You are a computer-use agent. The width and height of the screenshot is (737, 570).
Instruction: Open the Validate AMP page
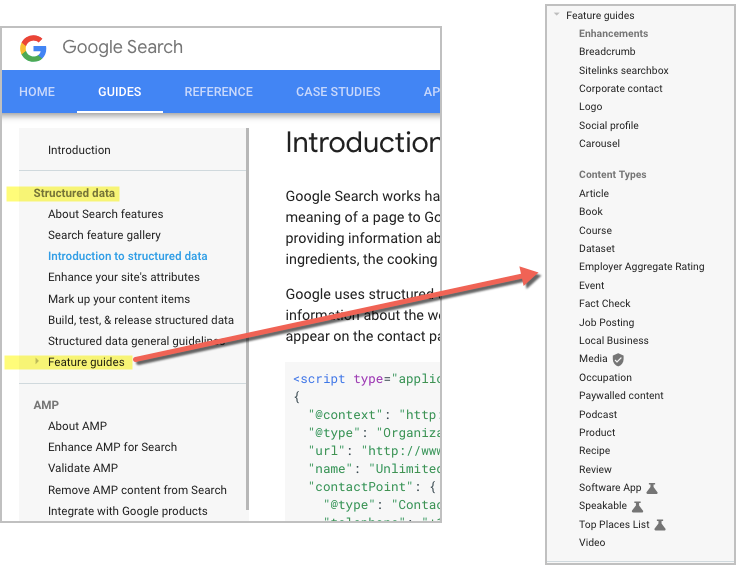[x=83, y=468]
